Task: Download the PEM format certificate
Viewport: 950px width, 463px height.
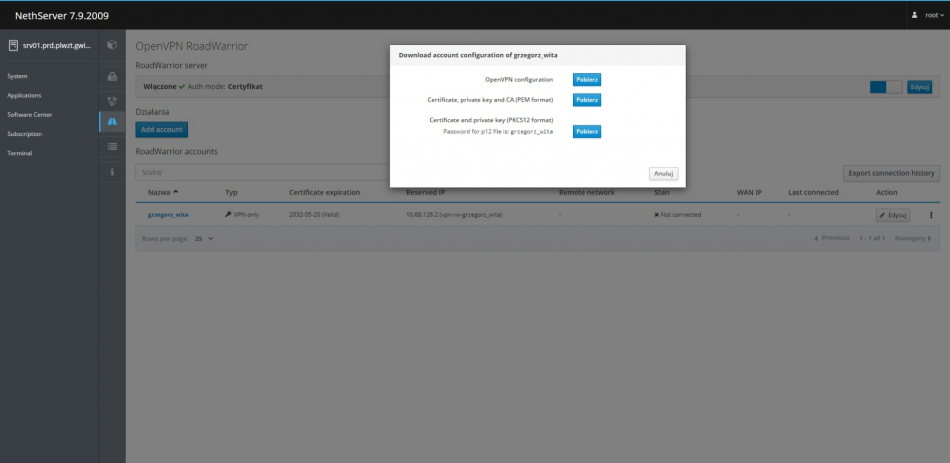Action: [586, 100]
